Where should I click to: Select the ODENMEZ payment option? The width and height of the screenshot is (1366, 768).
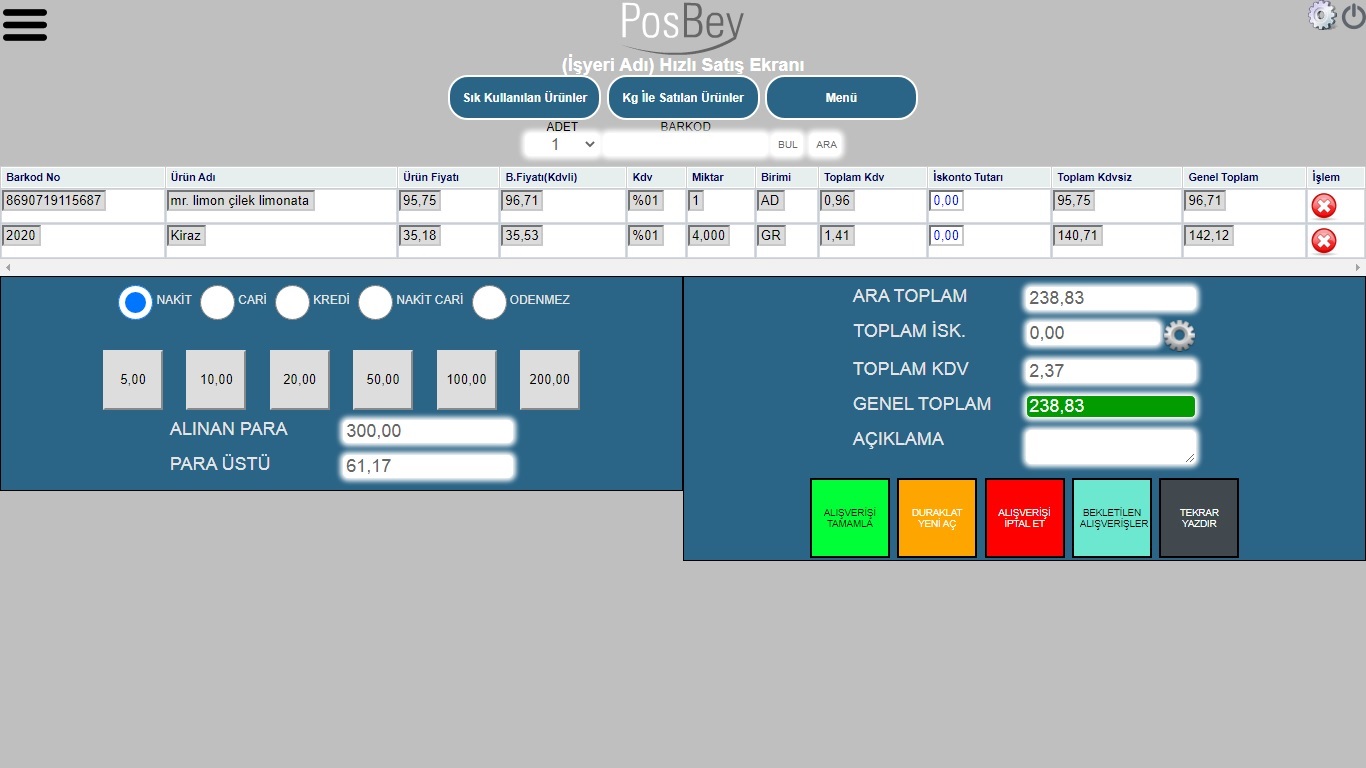489,302
